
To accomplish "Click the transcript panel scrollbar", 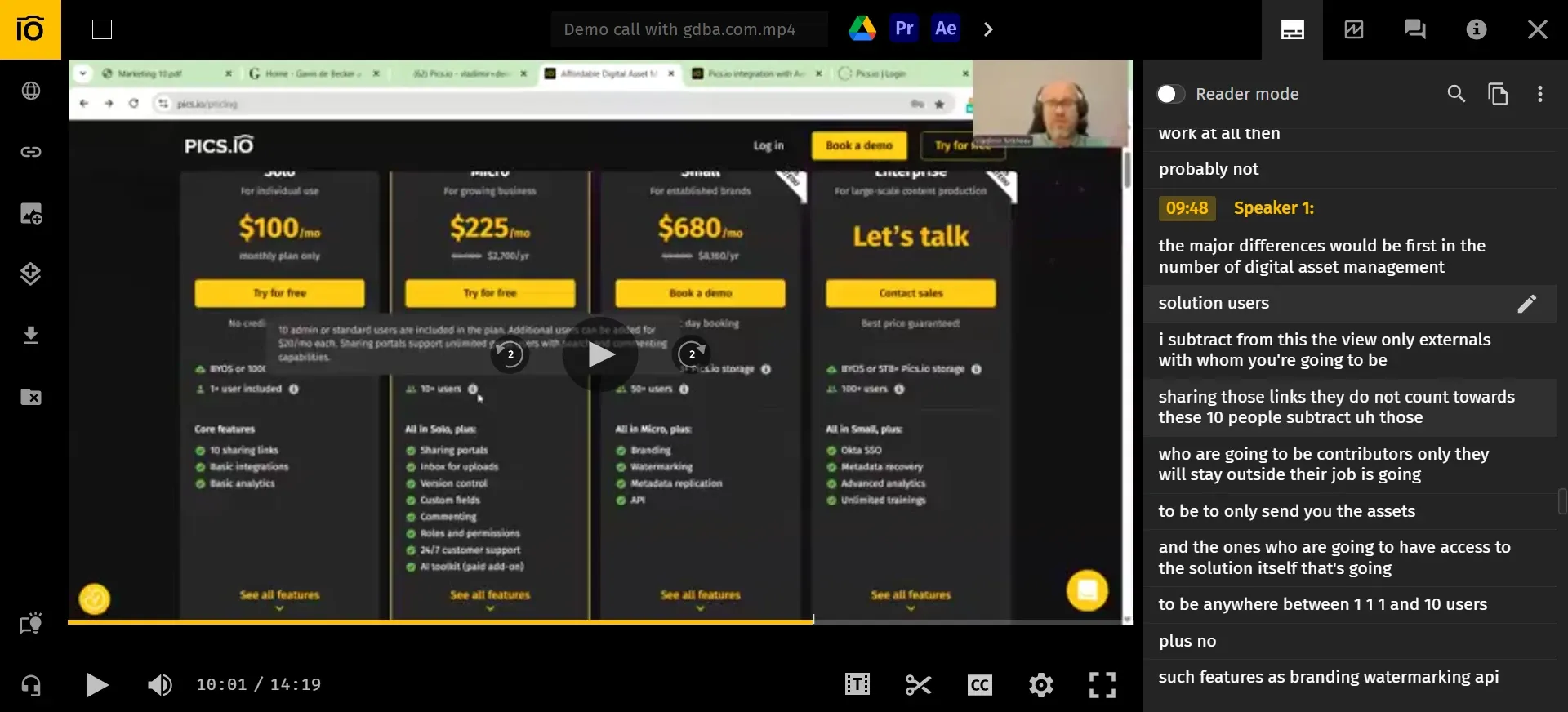I will [1561, 501].
